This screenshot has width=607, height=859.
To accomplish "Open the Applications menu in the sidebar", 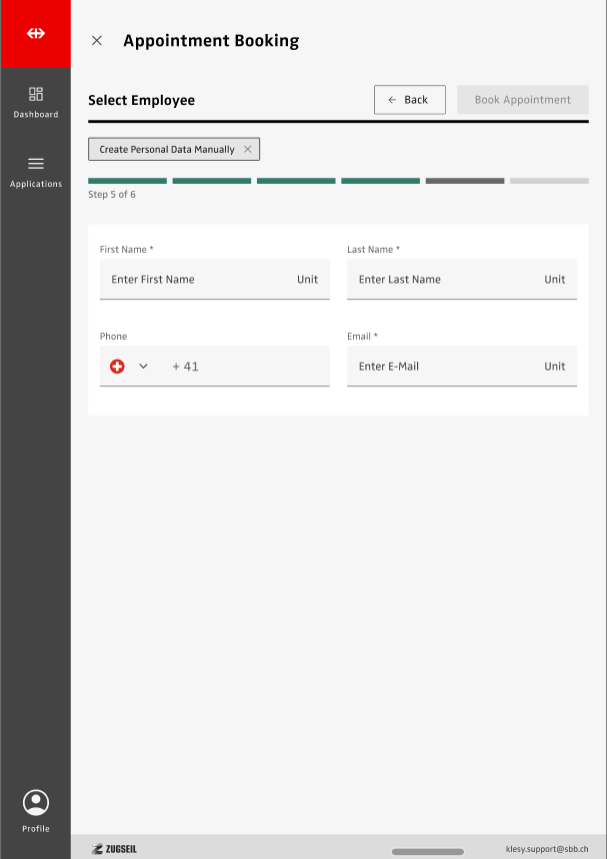I will [x=35, y=171].
